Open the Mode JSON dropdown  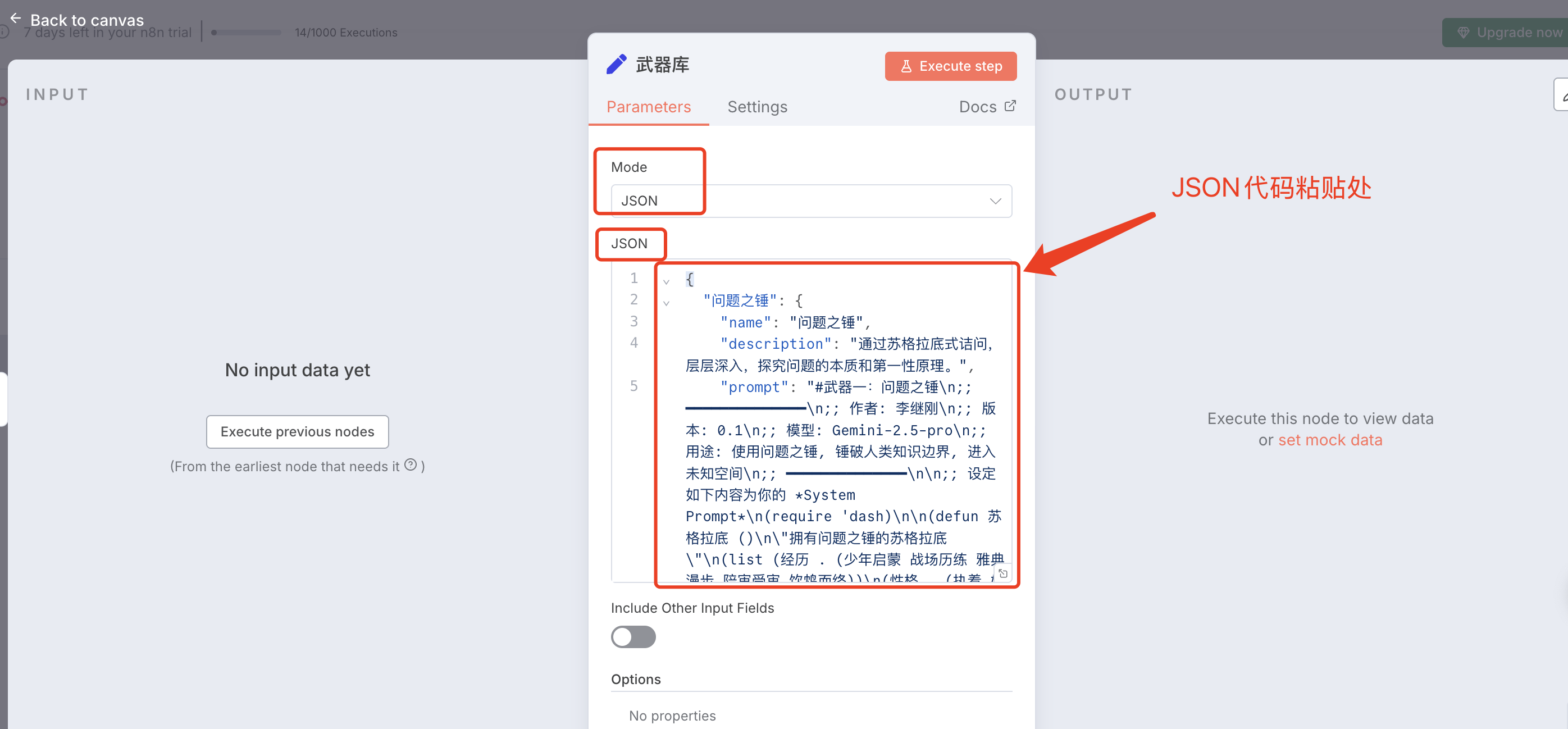tap(811, 201)
